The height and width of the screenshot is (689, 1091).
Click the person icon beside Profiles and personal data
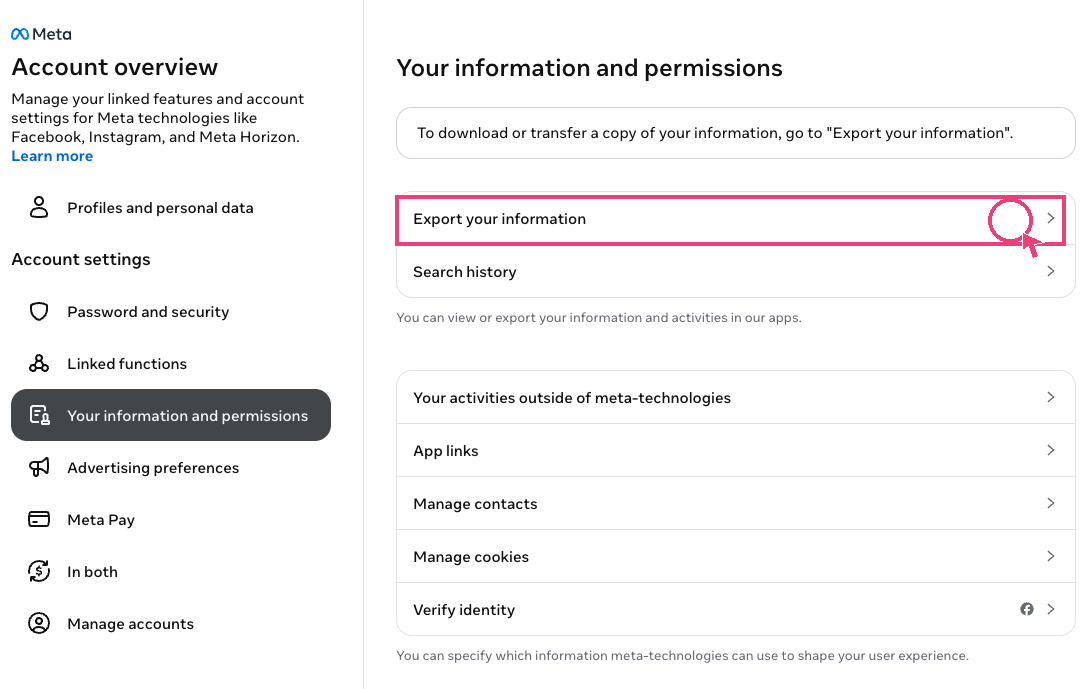tap(39, 207)
